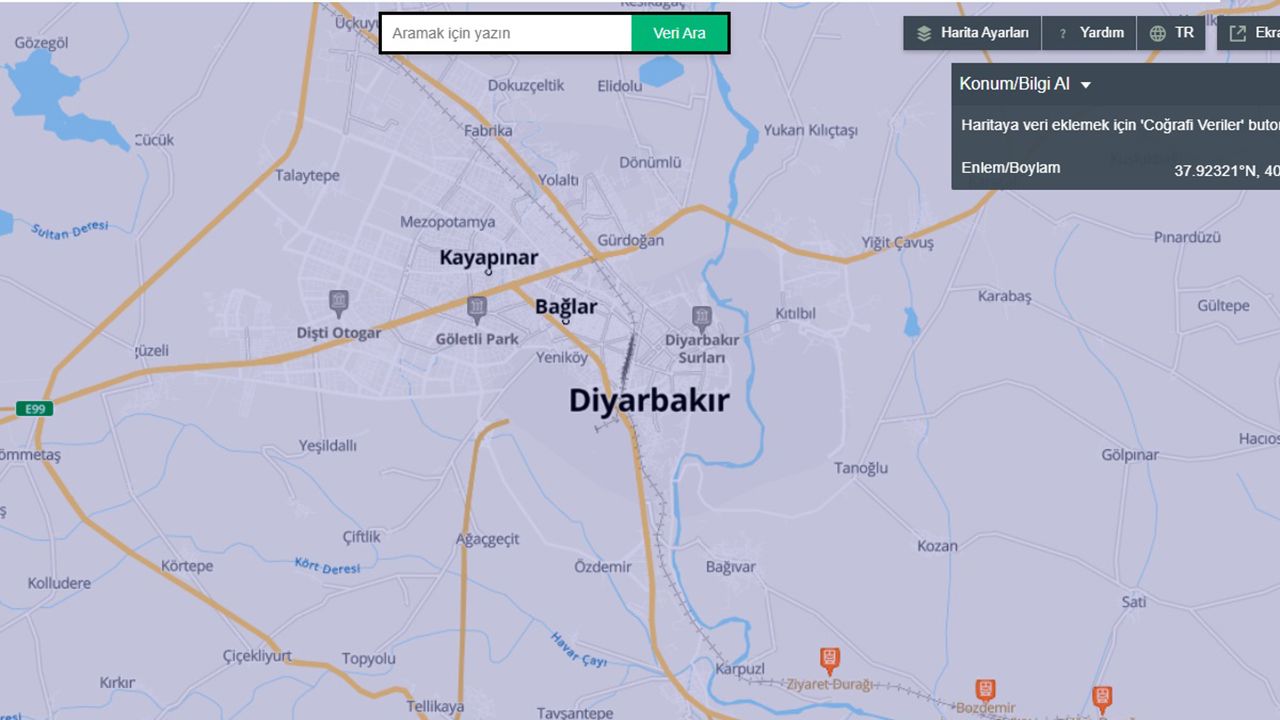Click the Kört Deresi stream label
The width and height of the screenshot is (1280, 720).
click(x=327, y=566)
